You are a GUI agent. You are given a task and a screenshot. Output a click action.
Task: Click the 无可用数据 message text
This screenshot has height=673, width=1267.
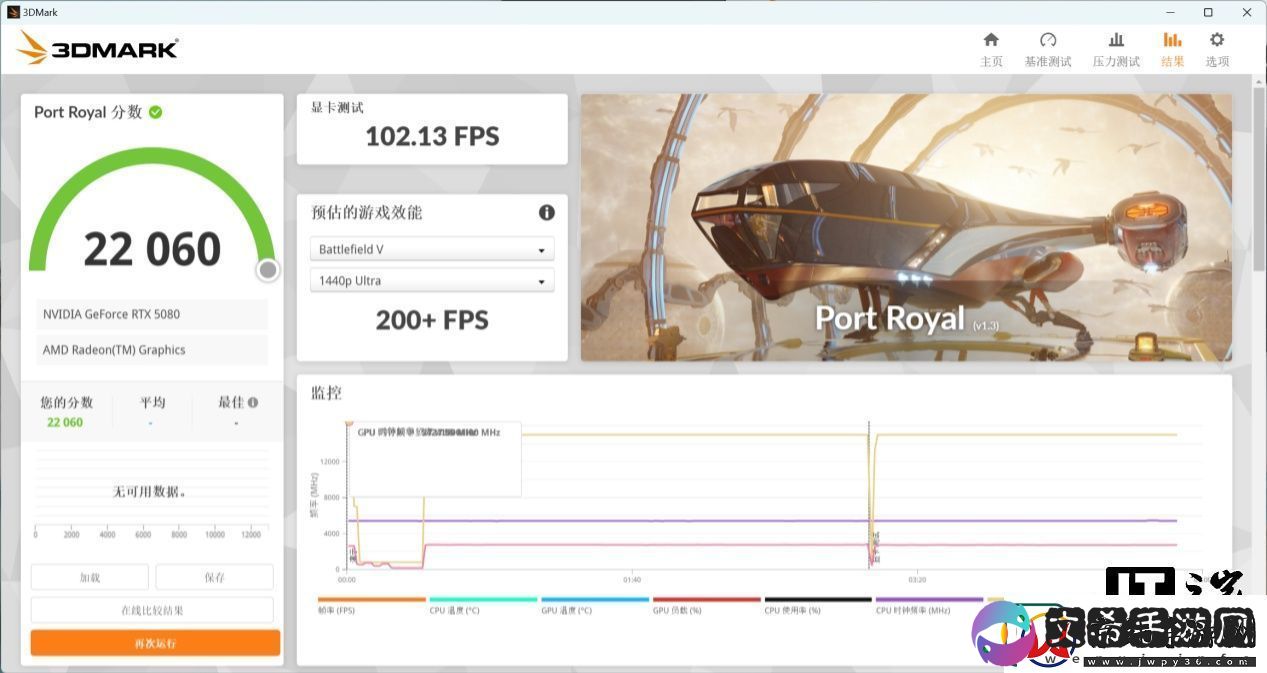pos(150,492)
